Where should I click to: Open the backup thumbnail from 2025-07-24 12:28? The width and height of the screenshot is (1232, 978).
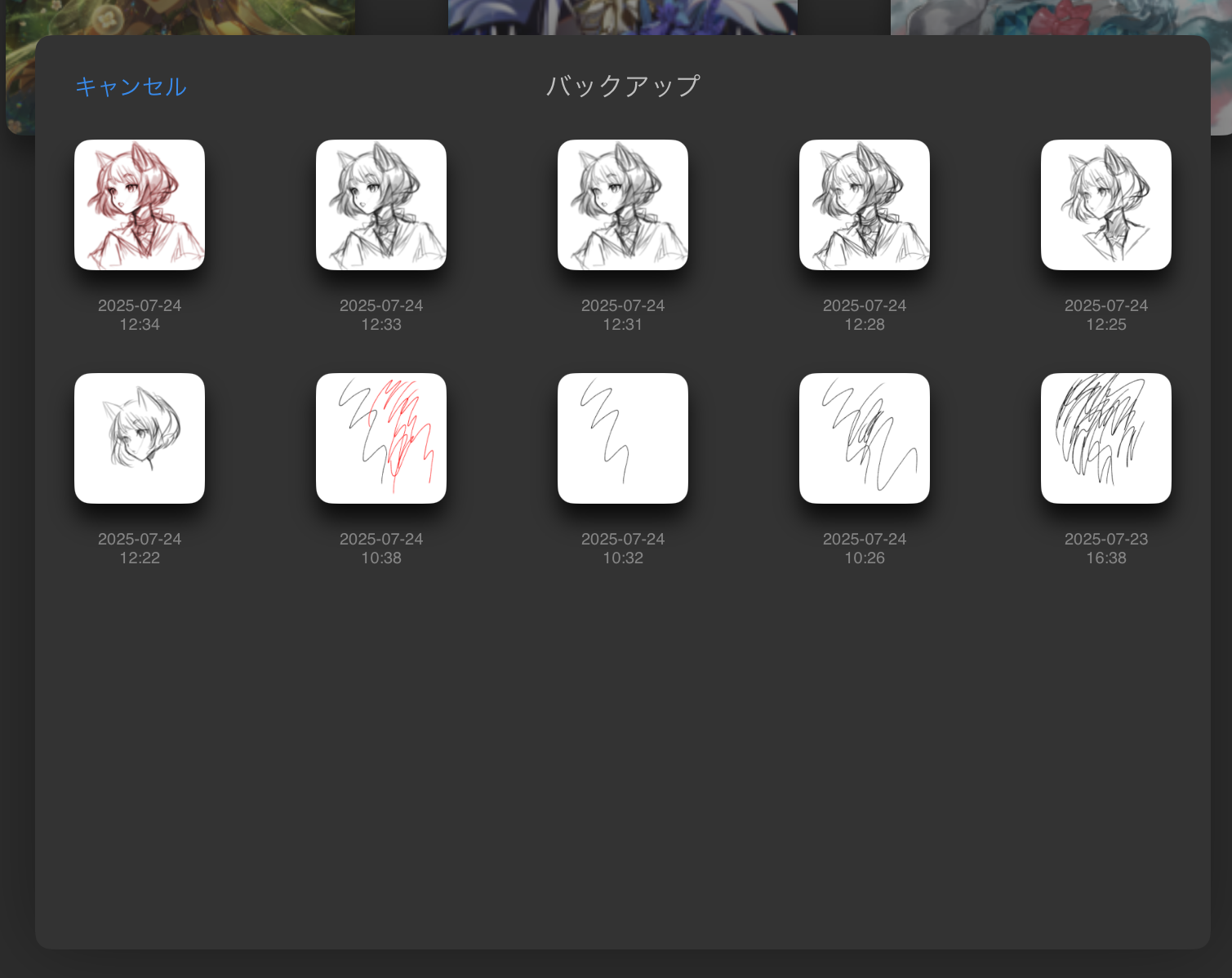pyautogui.click(x=865, y=205)
